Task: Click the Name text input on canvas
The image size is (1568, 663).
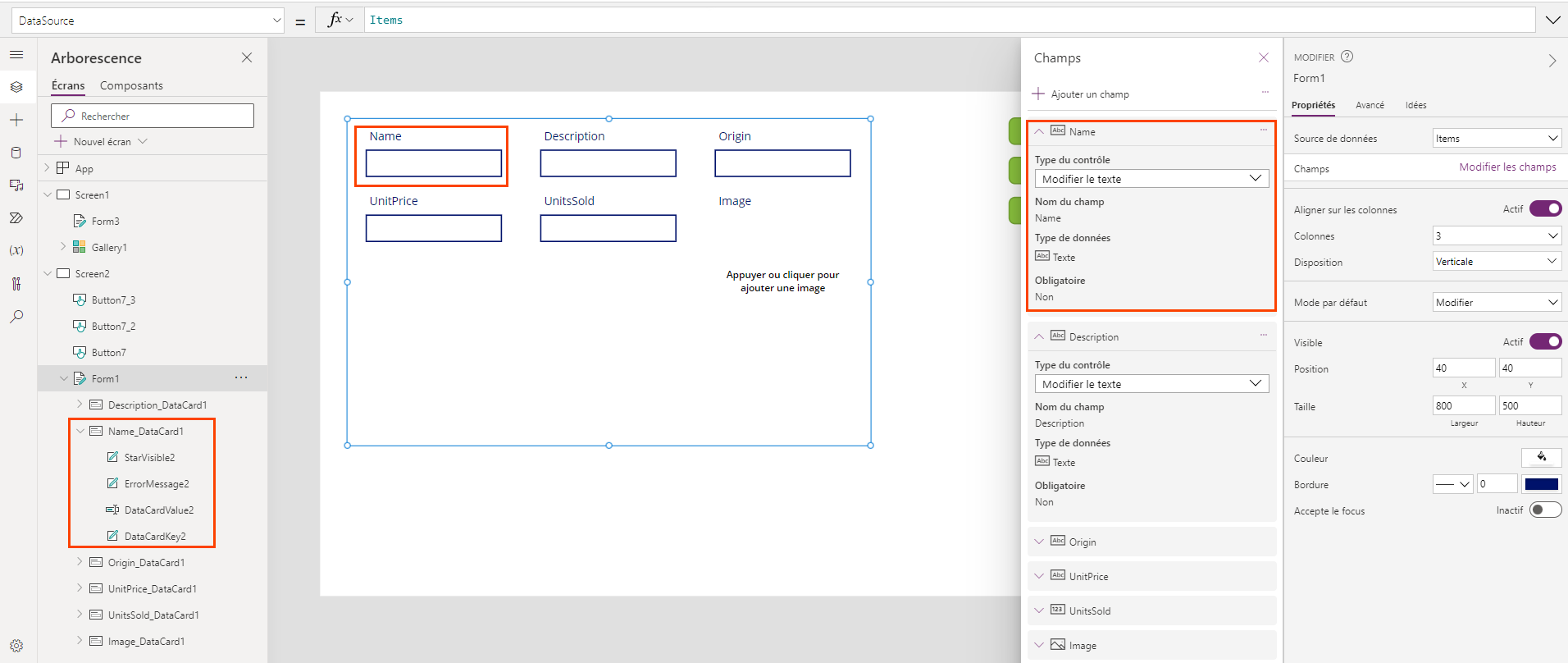Action: 434,163
